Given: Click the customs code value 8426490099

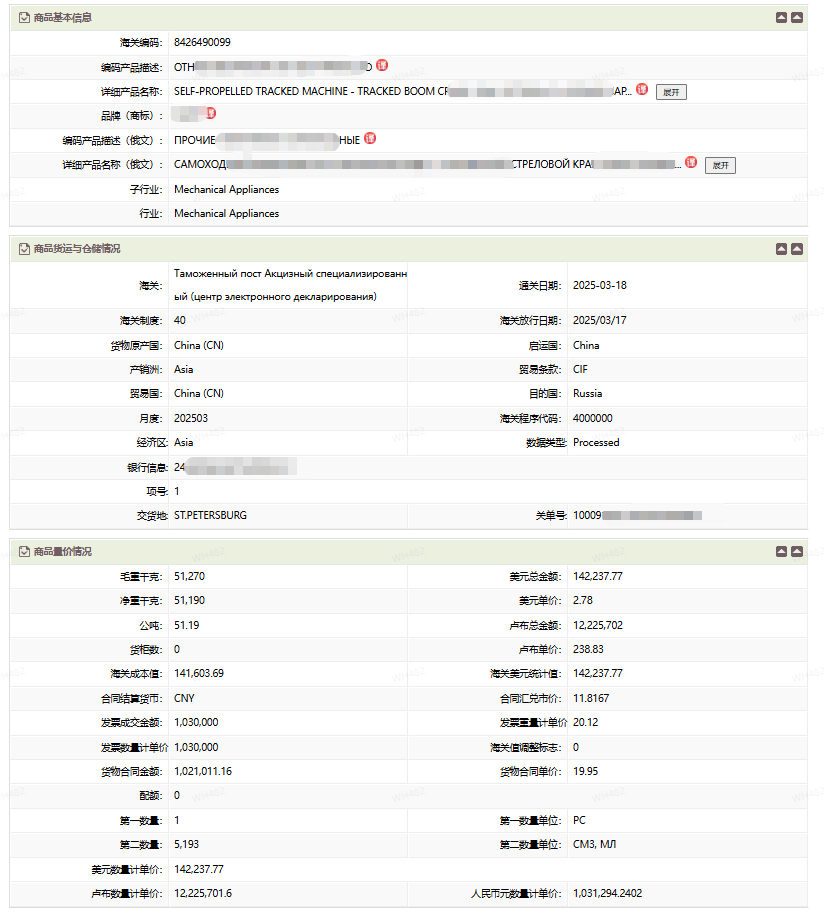Looking at the screenshot, I should tap(202, 42).
